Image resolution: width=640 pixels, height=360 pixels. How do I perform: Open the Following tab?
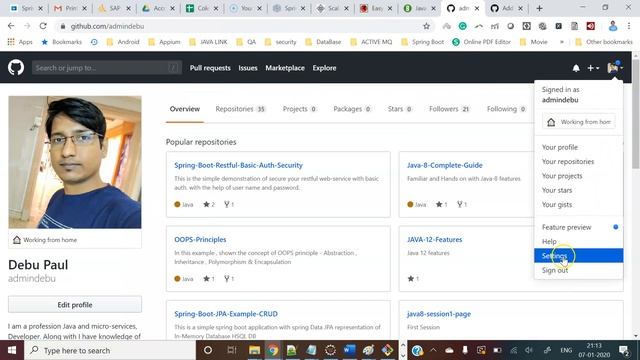(x=506, y=109)
